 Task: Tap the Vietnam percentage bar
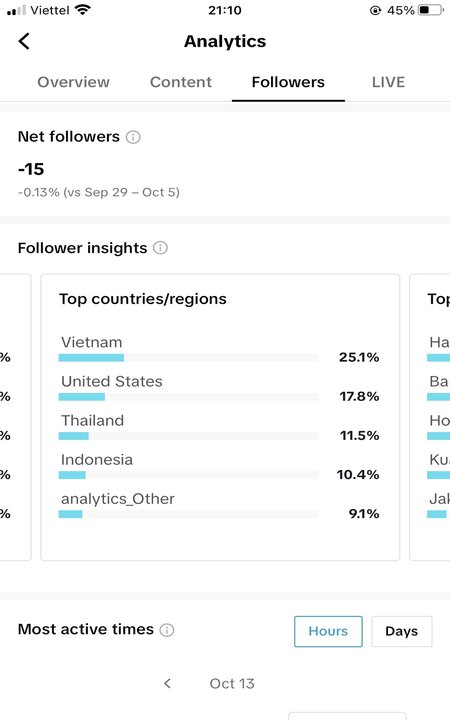(x=188, y=358)
